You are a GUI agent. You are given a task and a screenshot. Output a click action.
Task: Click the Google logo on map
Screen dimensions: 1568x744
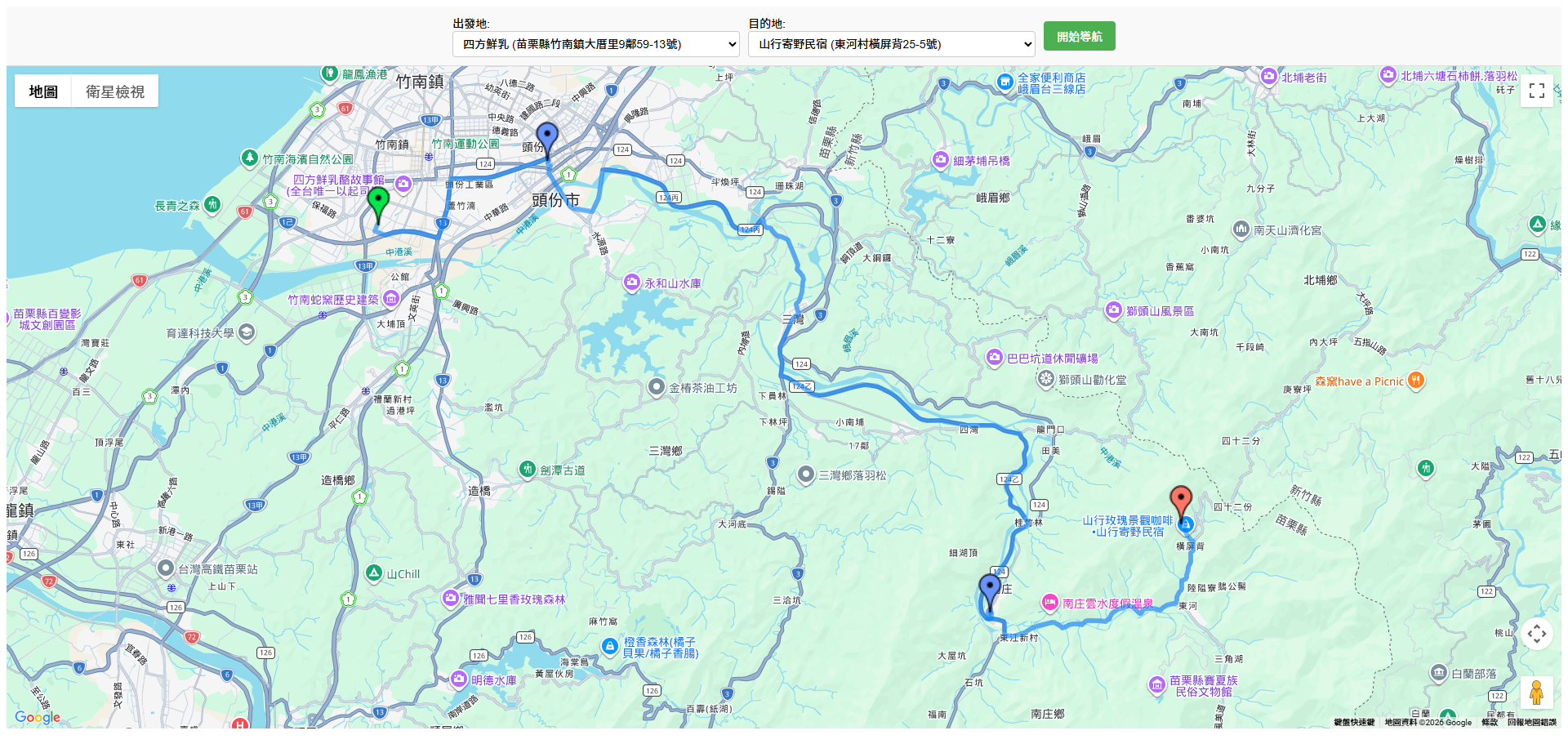(38, 717)
